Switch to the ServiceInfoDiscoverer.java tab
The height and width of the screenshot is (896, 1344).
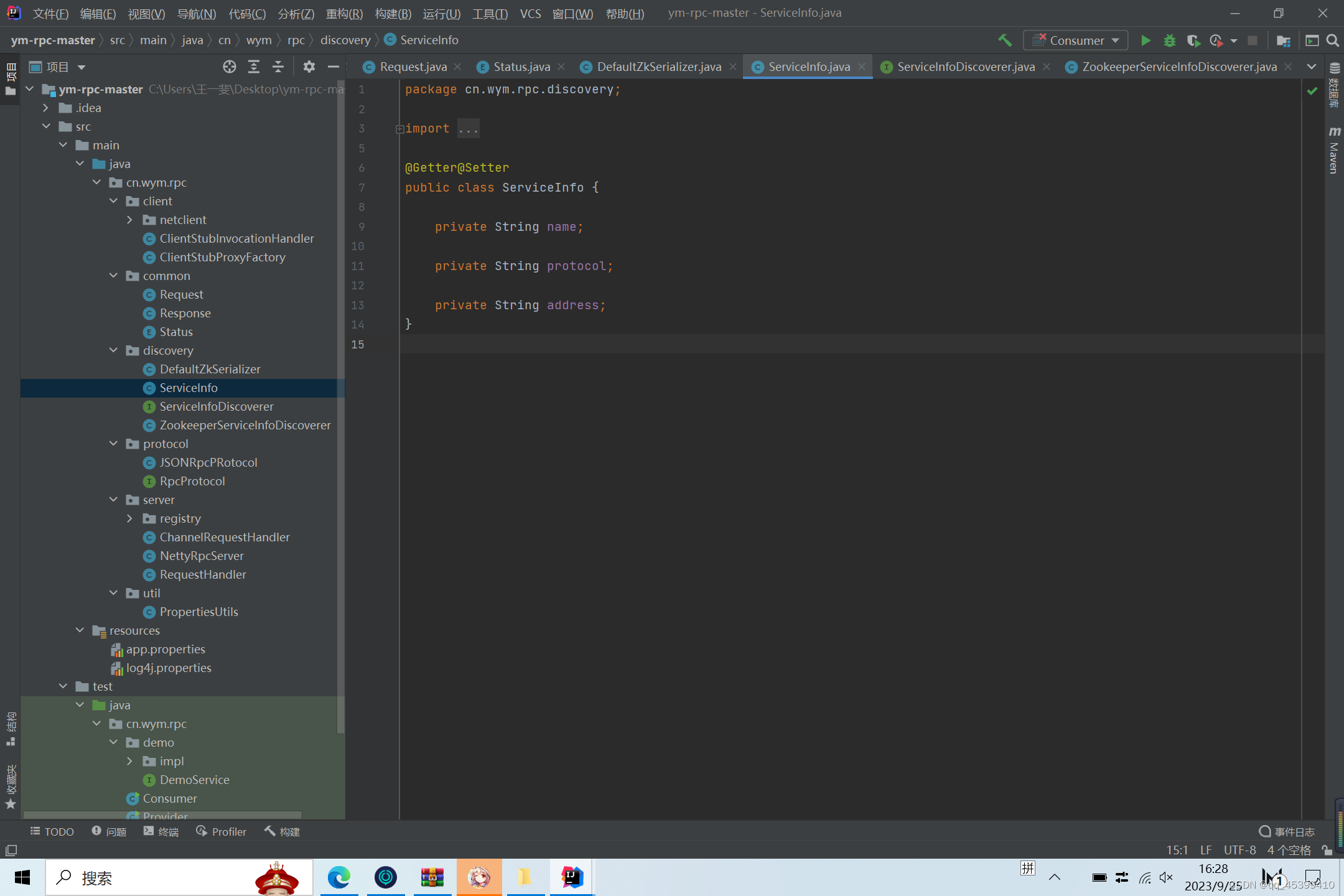[965, 67]
